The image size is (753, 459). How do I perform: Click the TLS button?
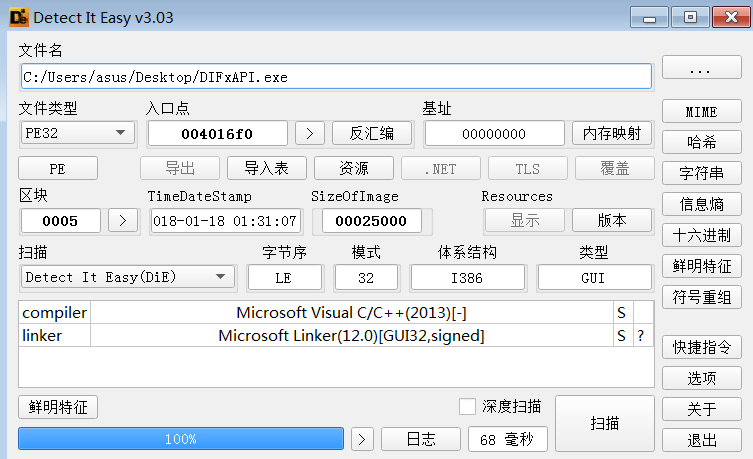pyautogui.click(x=528, y=169)
